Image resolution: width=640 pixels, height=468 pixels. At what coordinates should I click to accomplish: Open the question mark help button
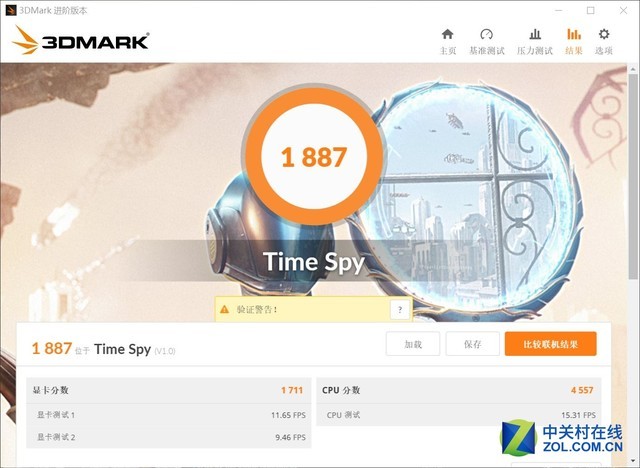[400, 310]
